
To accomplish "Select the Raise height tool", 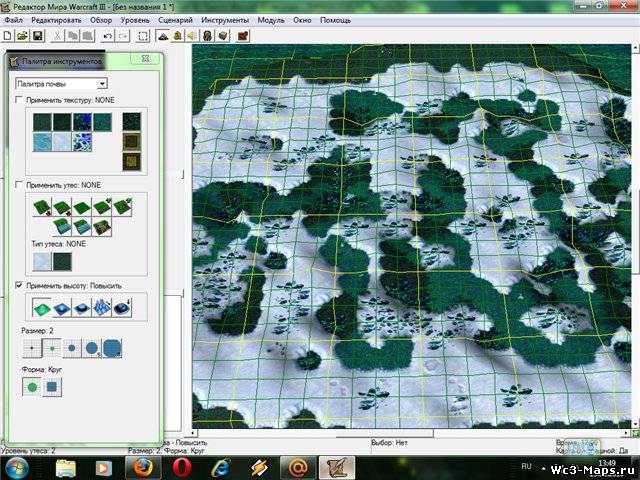I will [42, 308].
